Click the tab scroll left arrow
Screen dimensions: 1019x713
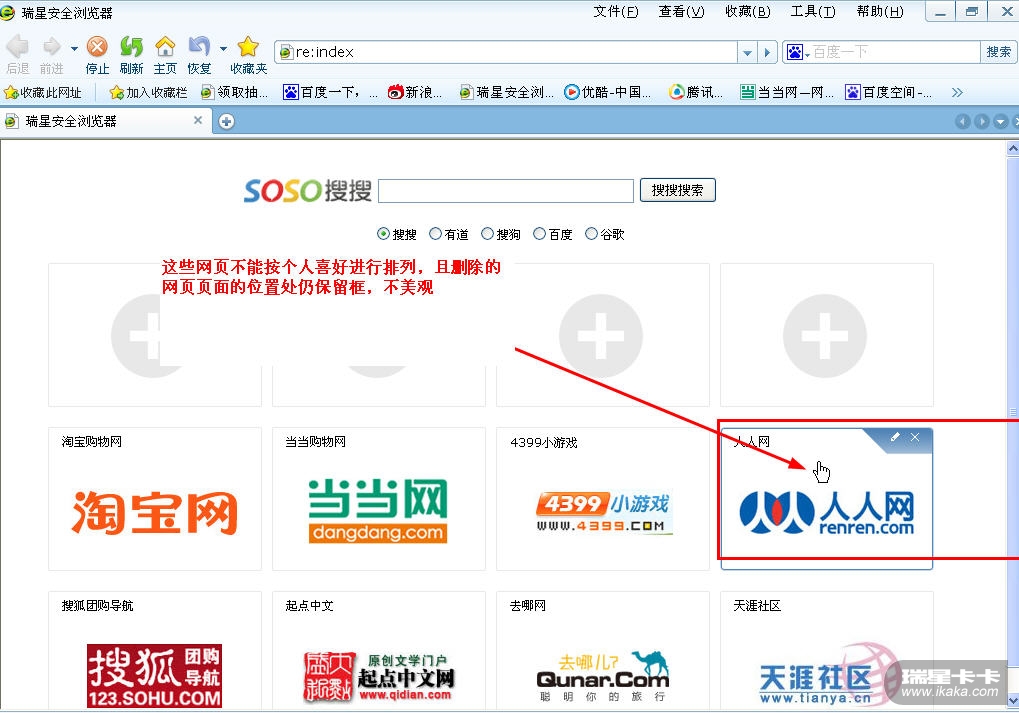(962, 122)
